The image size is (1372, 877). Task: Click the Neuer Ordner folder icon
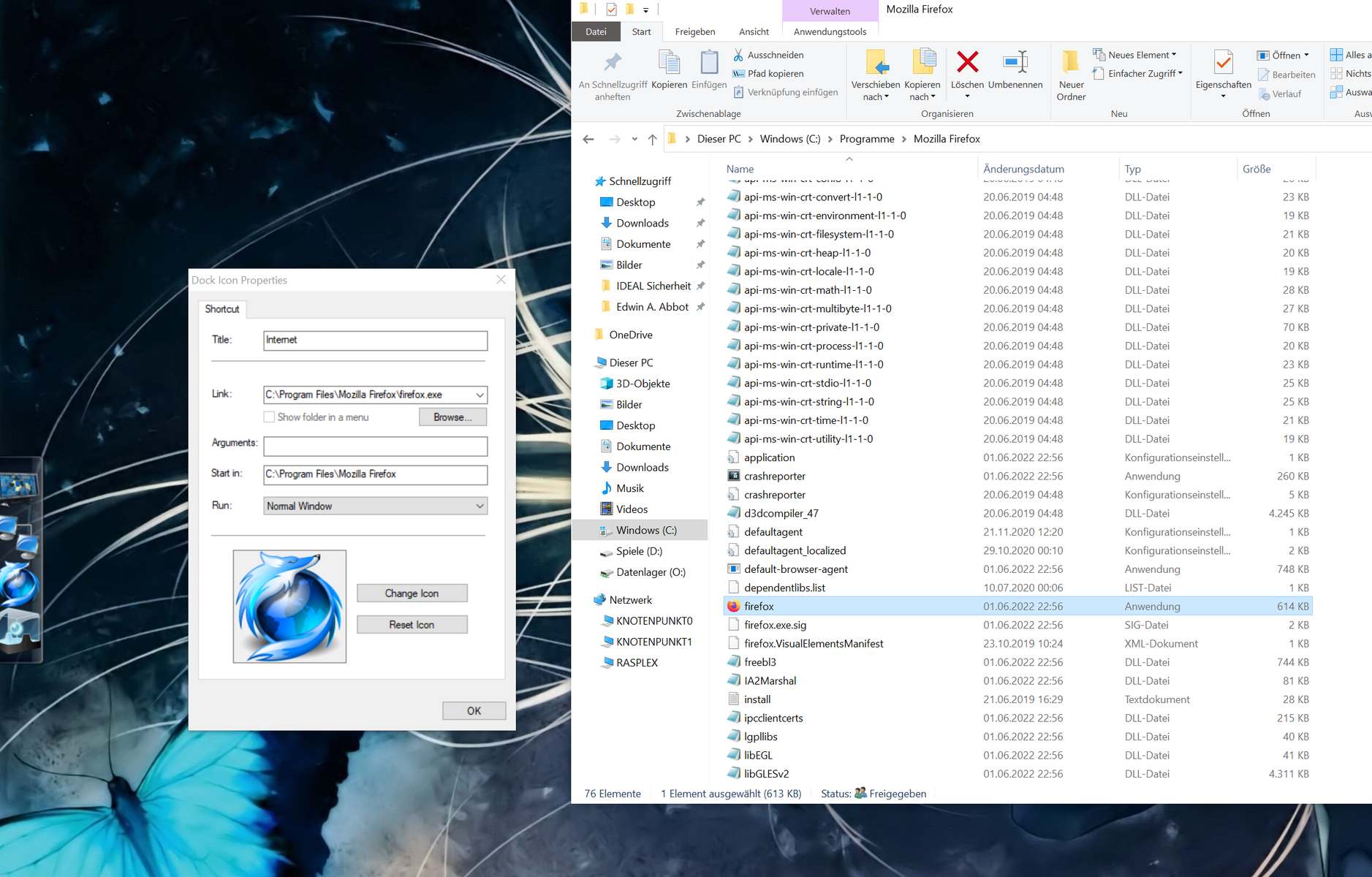coord(1071,63)
